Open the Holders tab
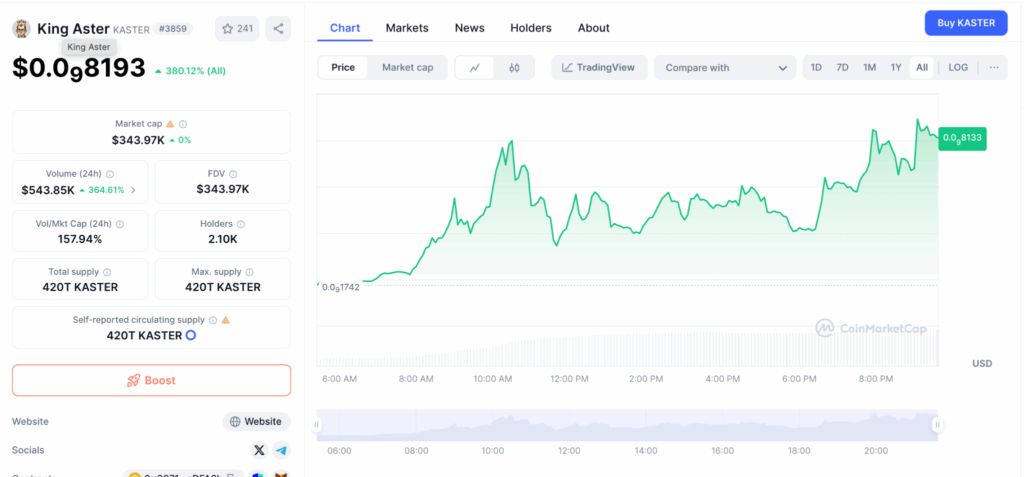Viewport: 1024px width, 477px height. (x=530, y=28)
